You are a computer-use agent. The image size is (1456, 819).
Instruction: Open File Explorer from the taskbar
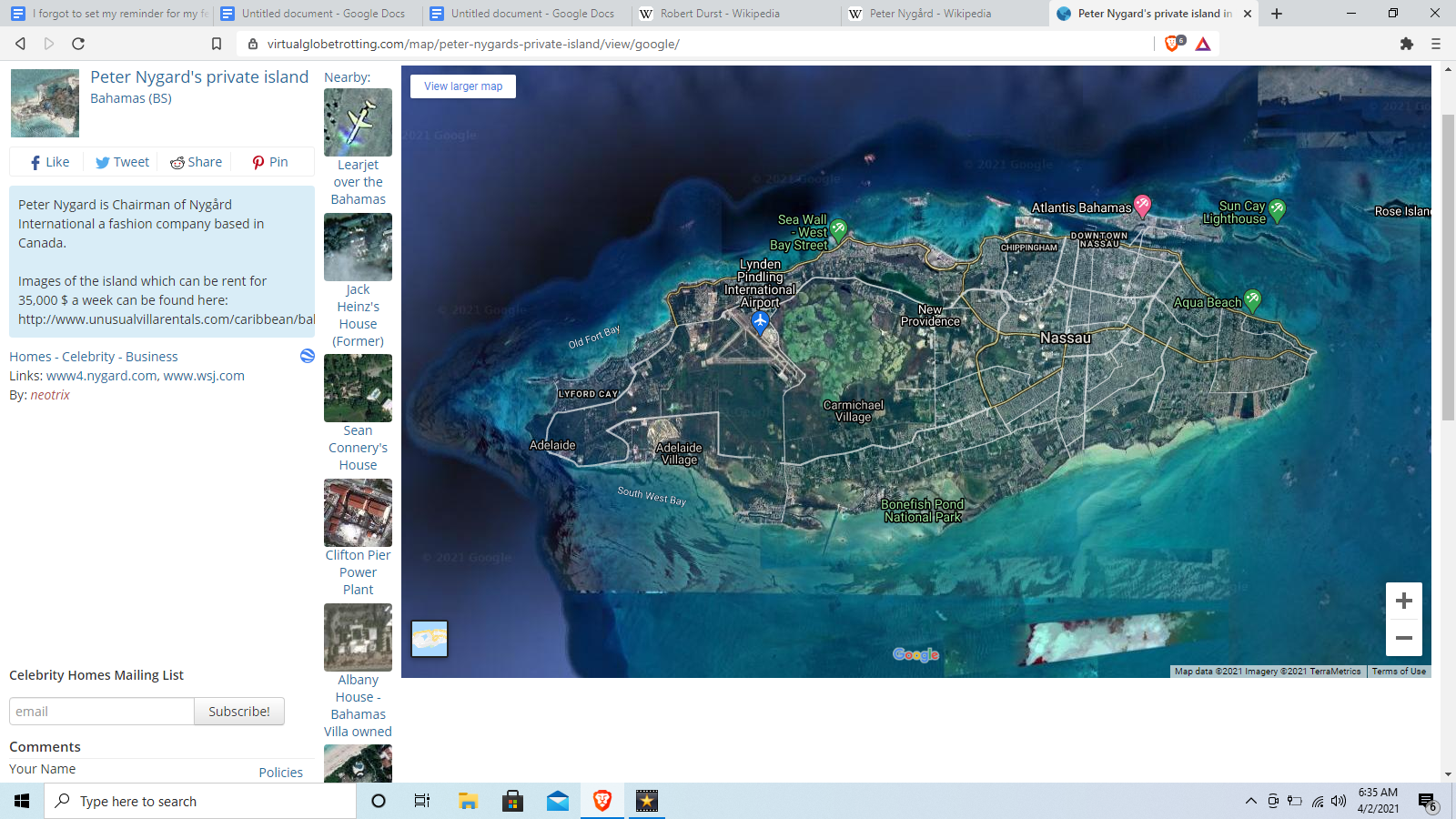[468, 801]
